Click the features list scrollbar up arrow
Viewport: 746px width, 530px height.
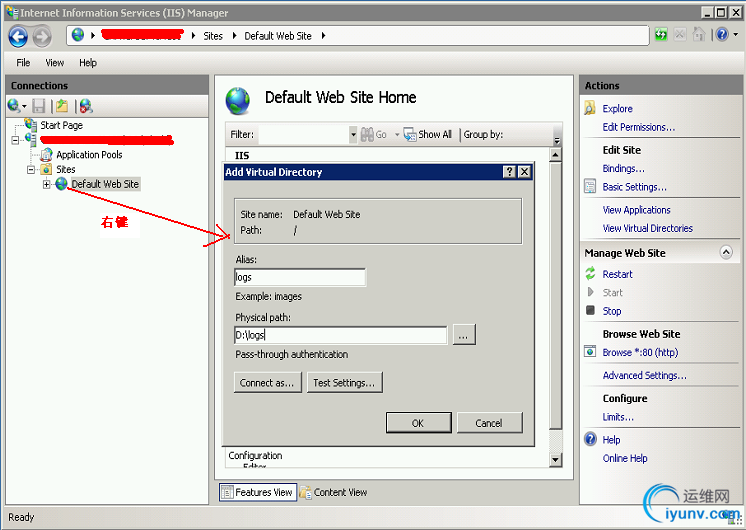[x=555, y=155]
